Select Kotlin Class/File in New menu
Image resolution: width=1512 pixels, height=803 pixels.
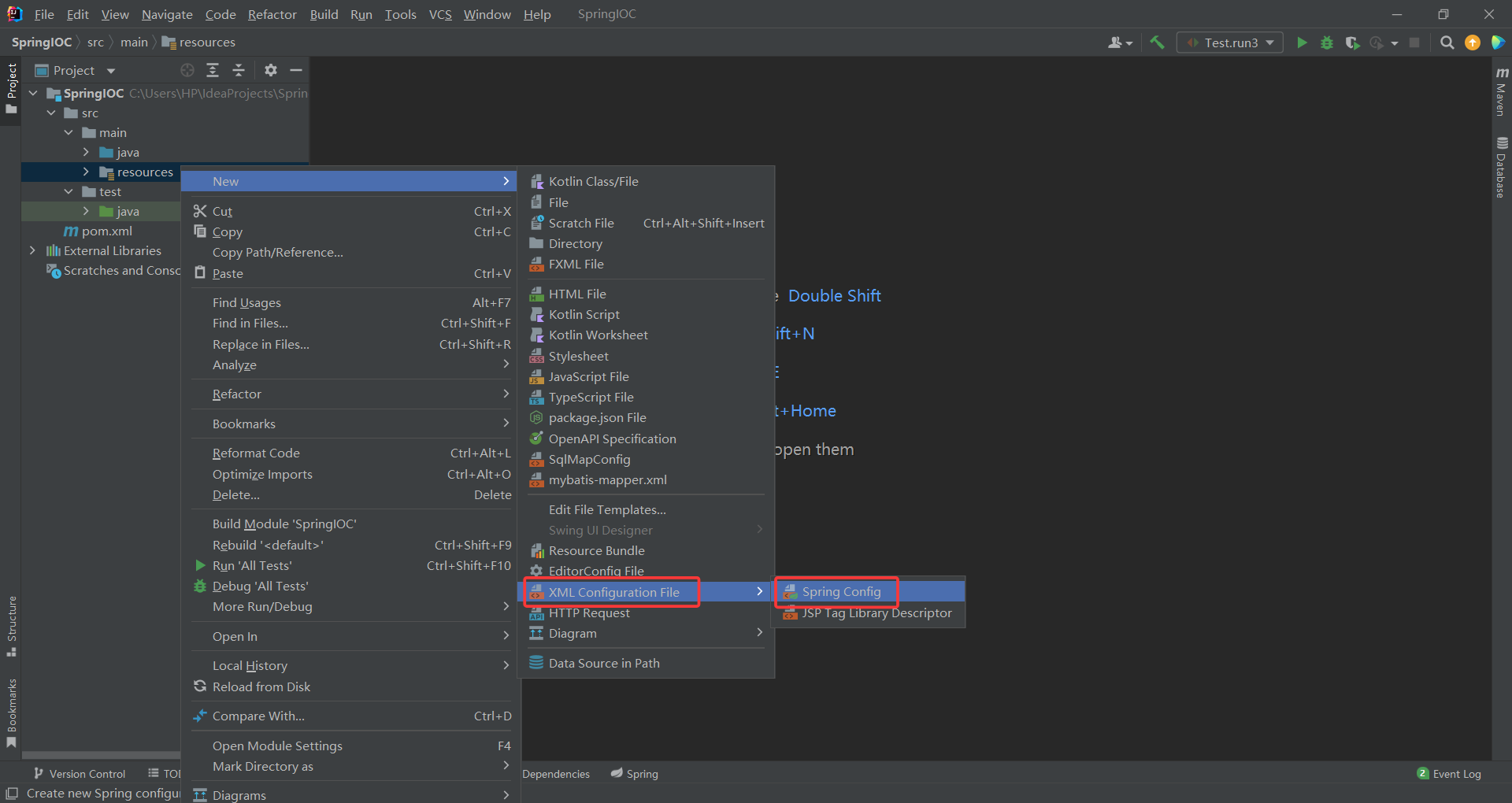pos(646,181)
